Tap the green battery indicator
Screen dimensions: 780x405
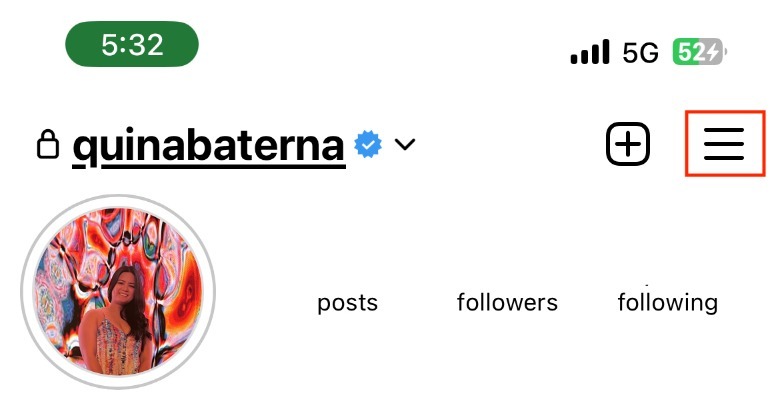pos(699,52)
